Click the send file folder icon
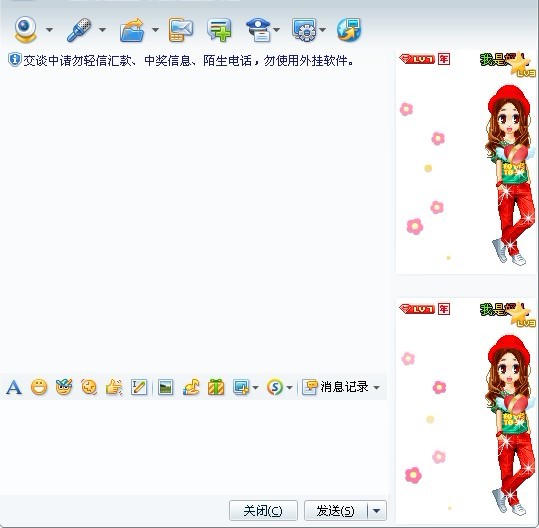Image resolution: width=539 pixels, height=528 pixels. tap(132, 30)
